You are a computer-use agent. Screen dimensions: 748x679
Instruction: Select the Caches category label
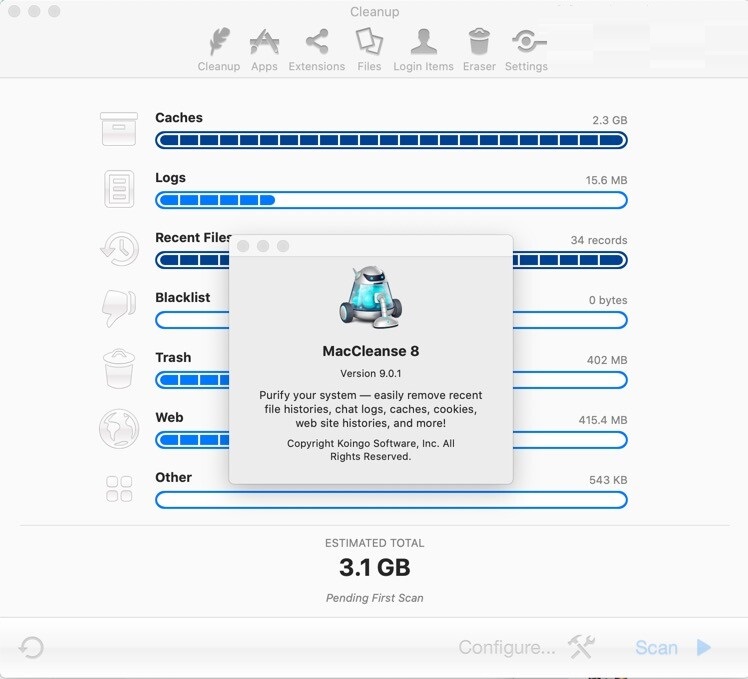tap(179, 117)
